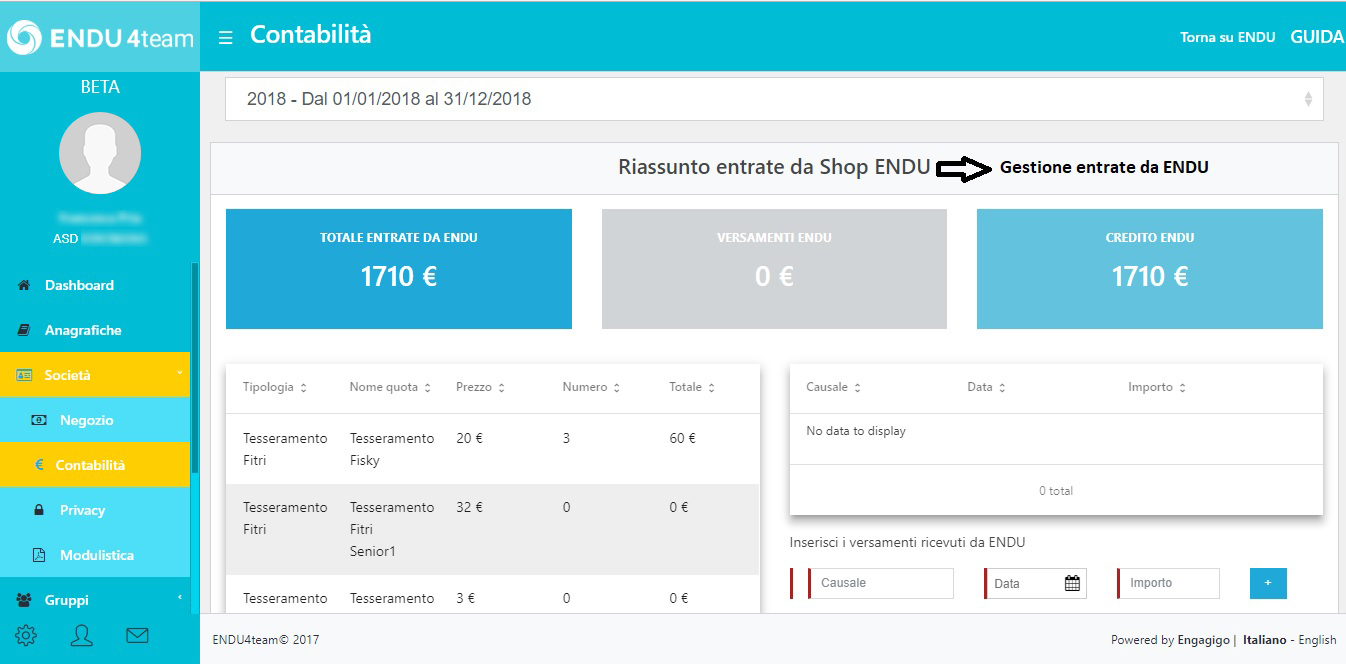Open user account icon in sidebar footer
Image resolution: width=1346 pixels, height=664 pixels.
point(82,635)
